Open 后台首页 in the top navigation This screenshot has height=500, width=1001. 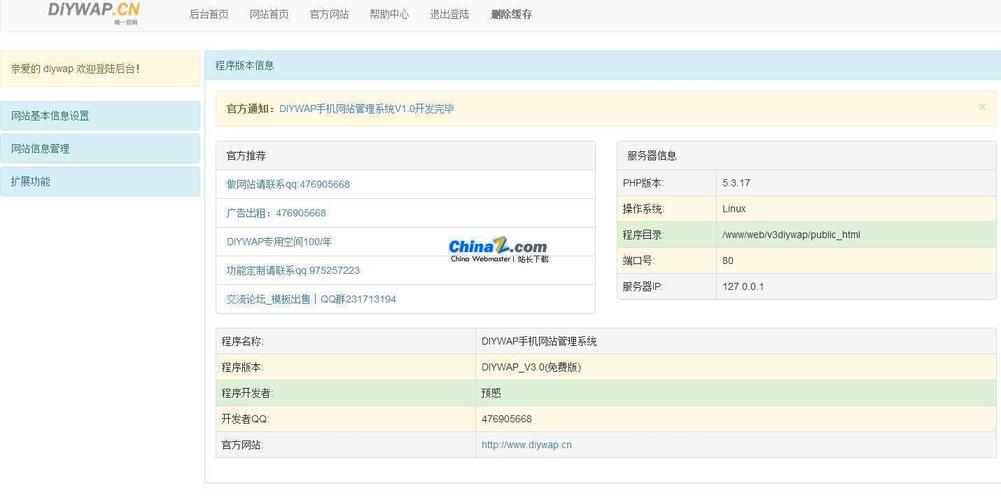(x=209, y=14)
